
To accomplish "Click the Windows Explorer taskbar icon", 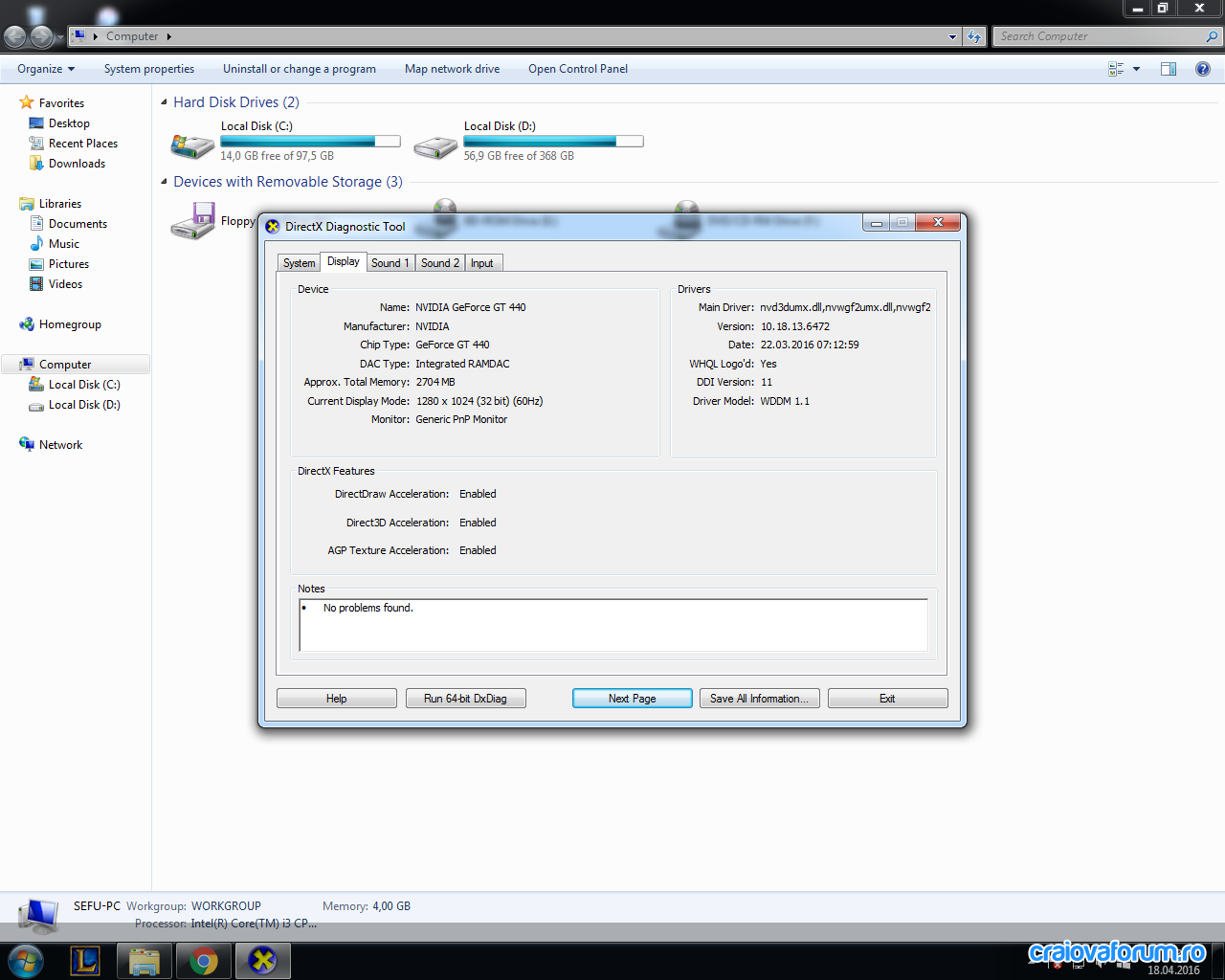I will coord(145,961).
